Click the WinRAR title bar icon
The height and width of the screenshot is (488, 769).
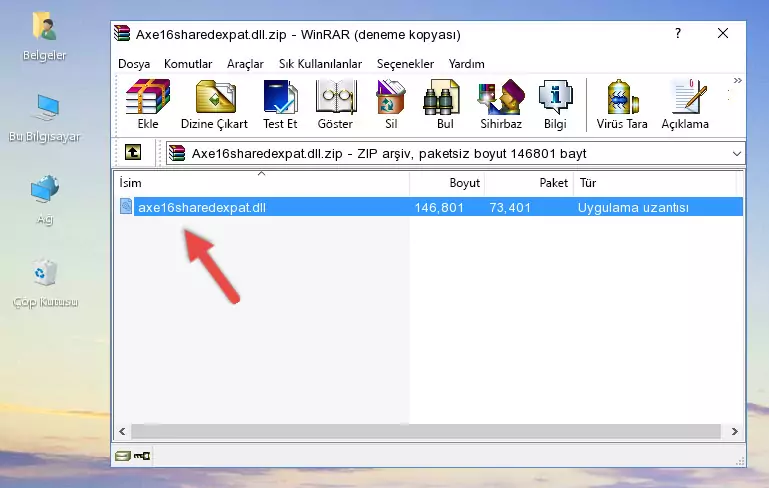(122, 33)
